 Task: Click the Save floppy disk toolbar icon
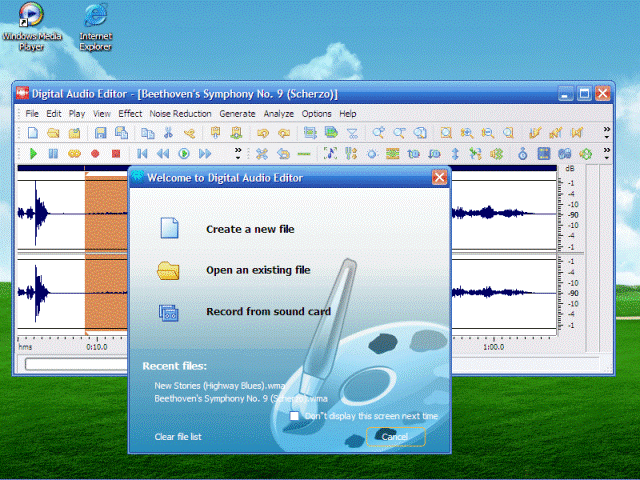[100, 133]
